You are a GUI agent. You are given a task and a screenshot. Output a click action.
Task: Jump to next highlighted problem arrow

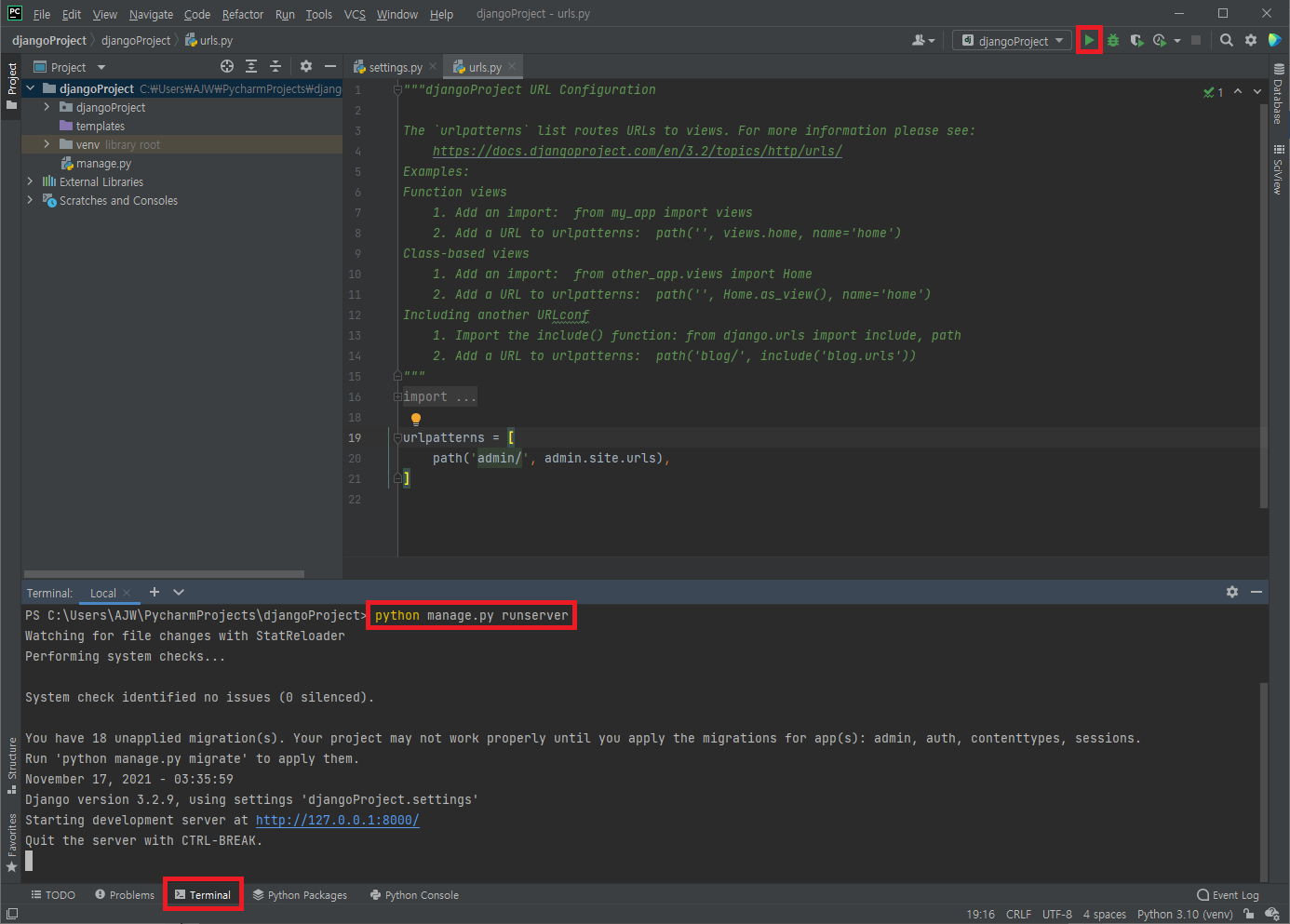coord(1257,91)
